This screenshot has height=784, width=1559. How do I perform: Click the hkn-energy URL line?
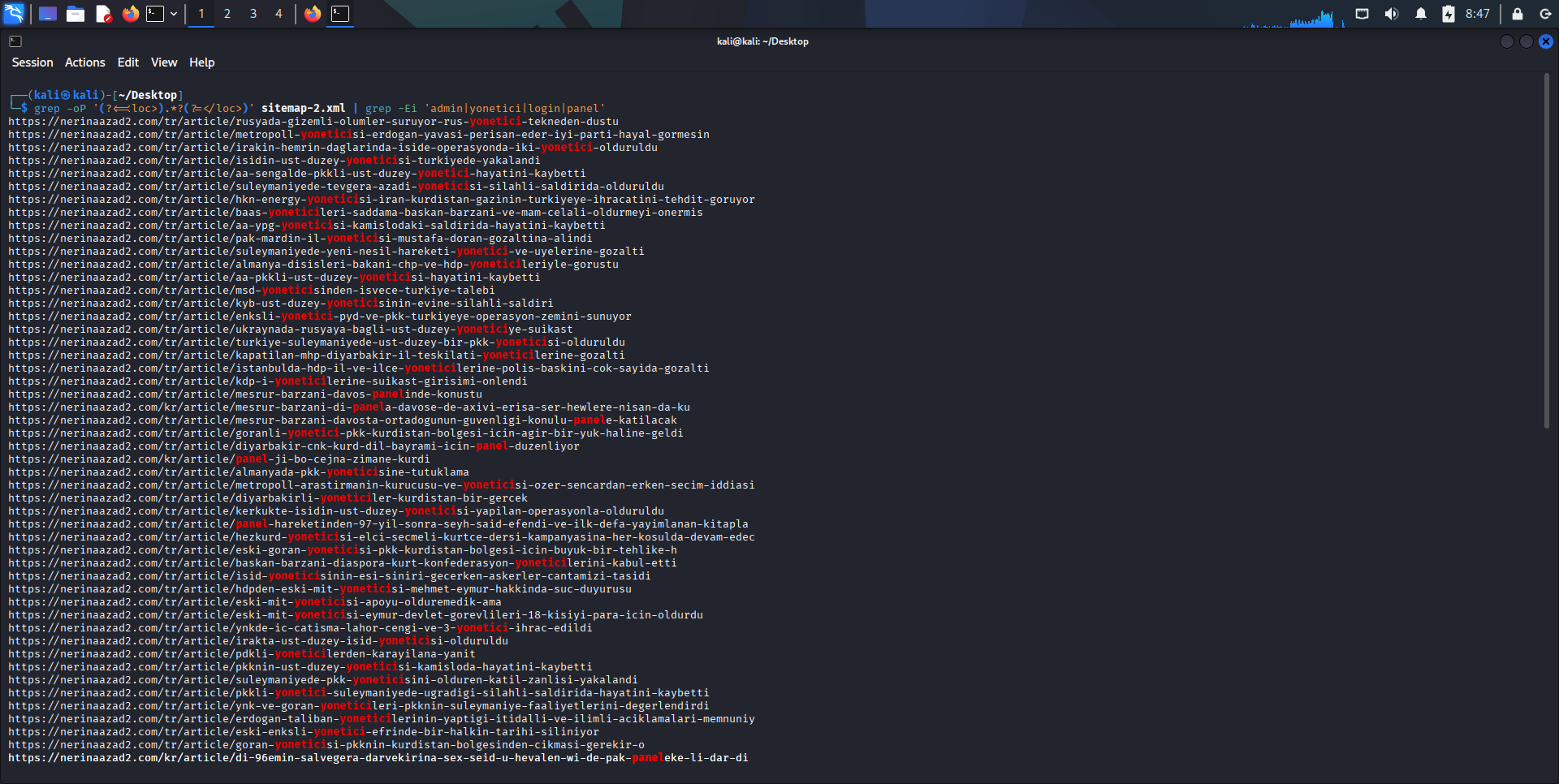(x=382, y=199)
